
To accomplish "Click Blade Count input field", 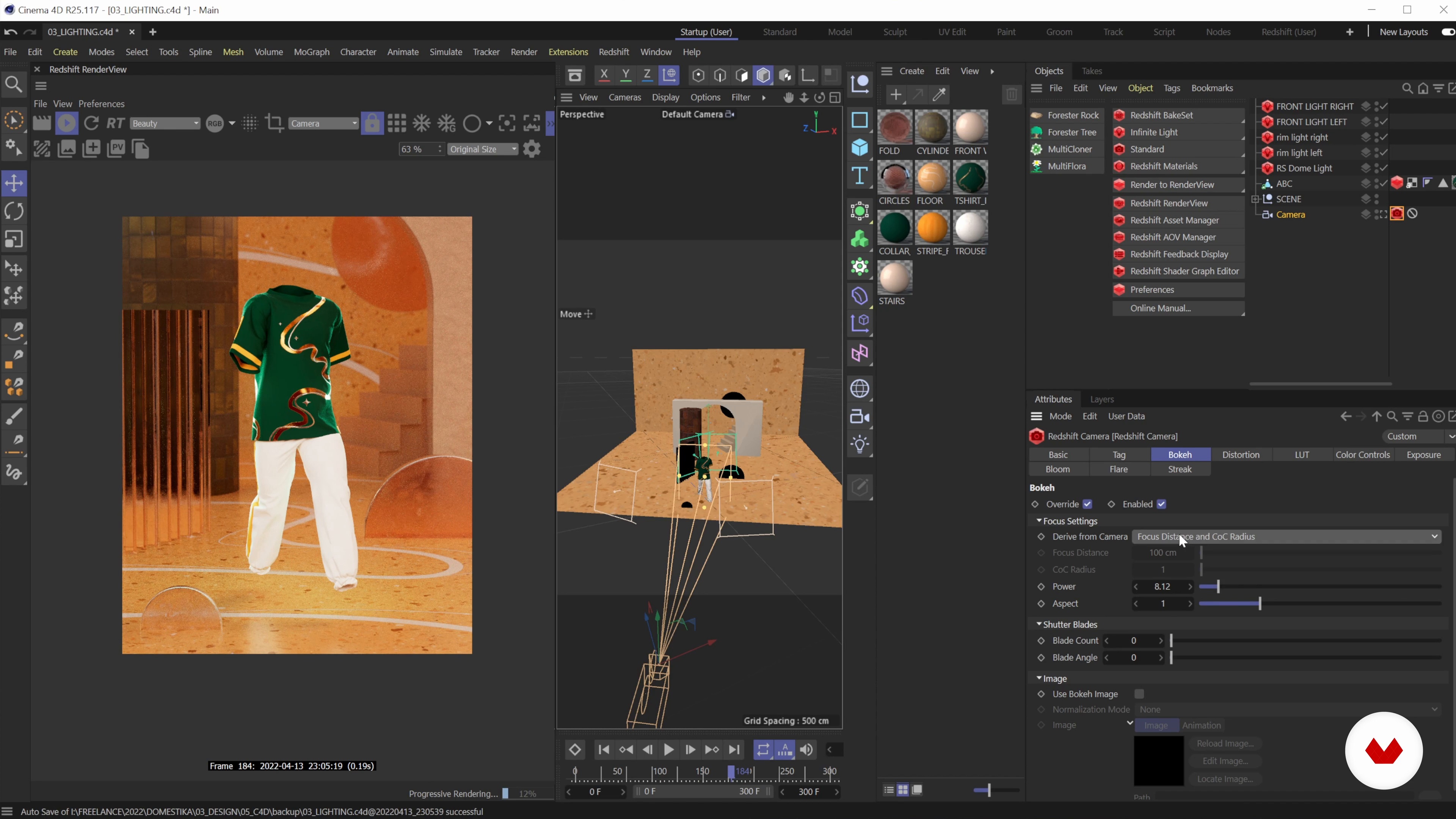I will tap(1134, 640).
